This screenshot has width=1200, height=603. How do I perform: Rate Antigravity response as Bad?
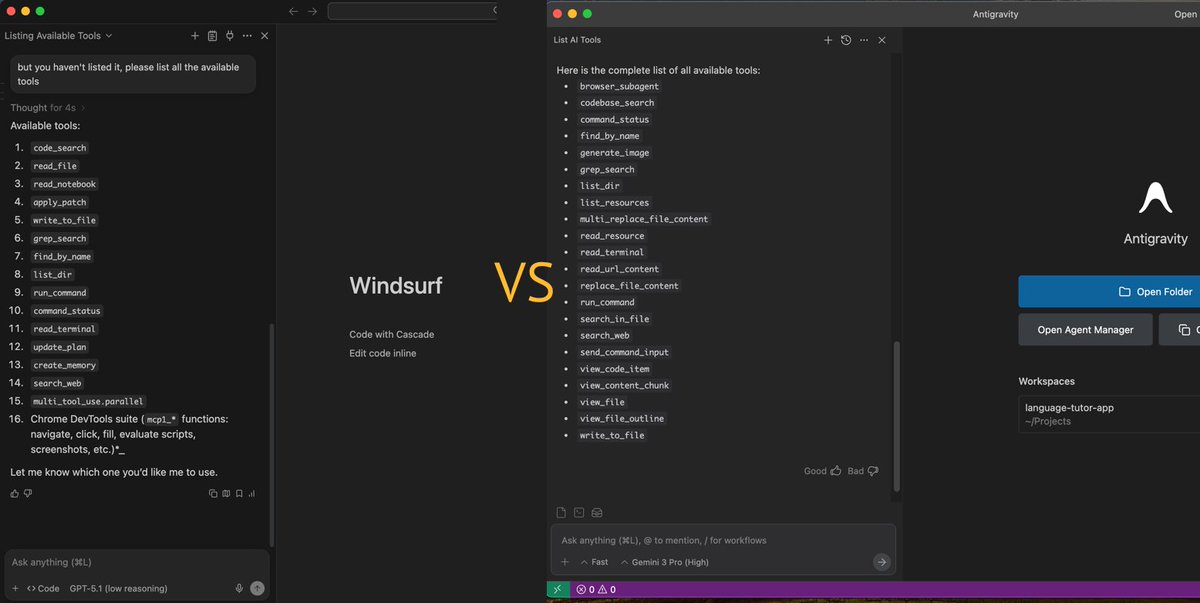point(863,471)
